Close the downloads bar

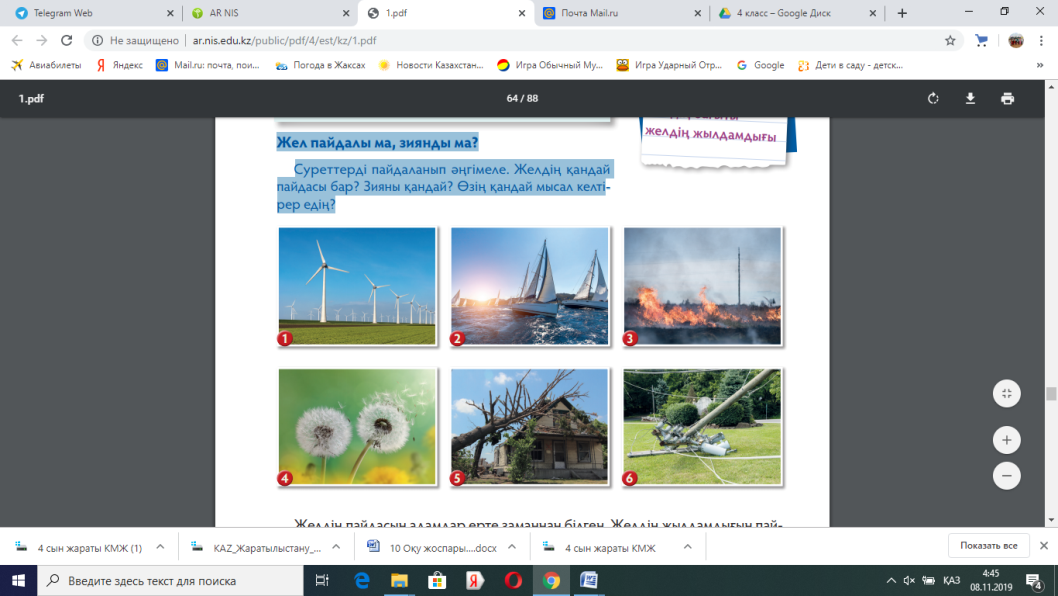click(1044, 545)
